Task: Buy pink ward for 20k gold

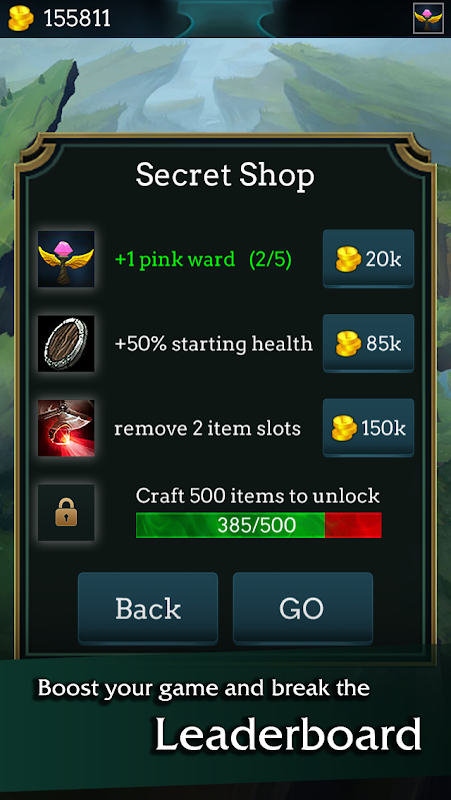Action: click(x=368, y=259)
